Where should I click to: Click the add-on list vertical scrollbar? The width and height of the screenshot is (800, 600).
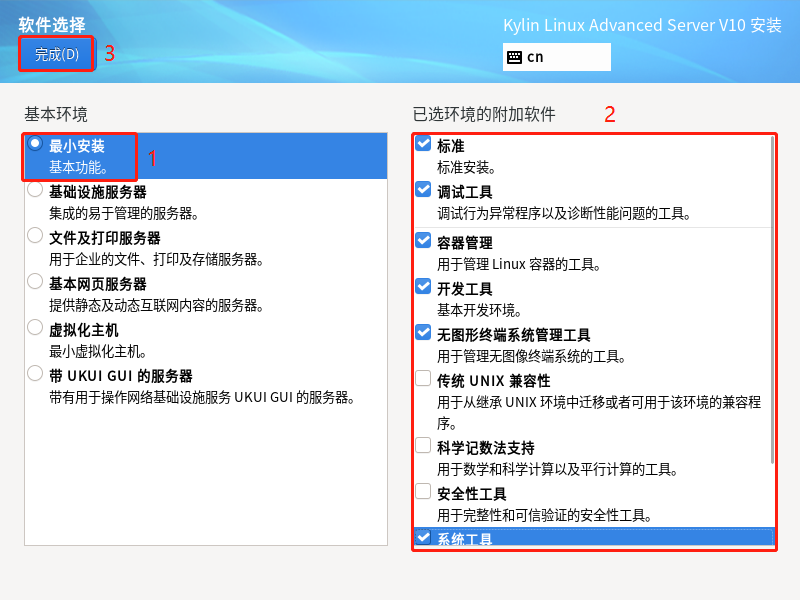tap(772, 300)
